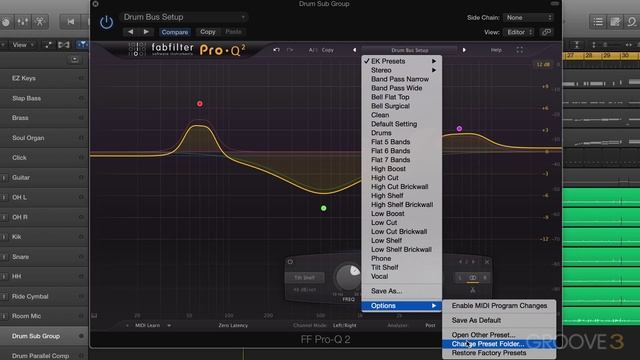640x360 pixels.
Task: Open the MIDI Learn dropdown arrow
Action: click(x=169, y=326)
